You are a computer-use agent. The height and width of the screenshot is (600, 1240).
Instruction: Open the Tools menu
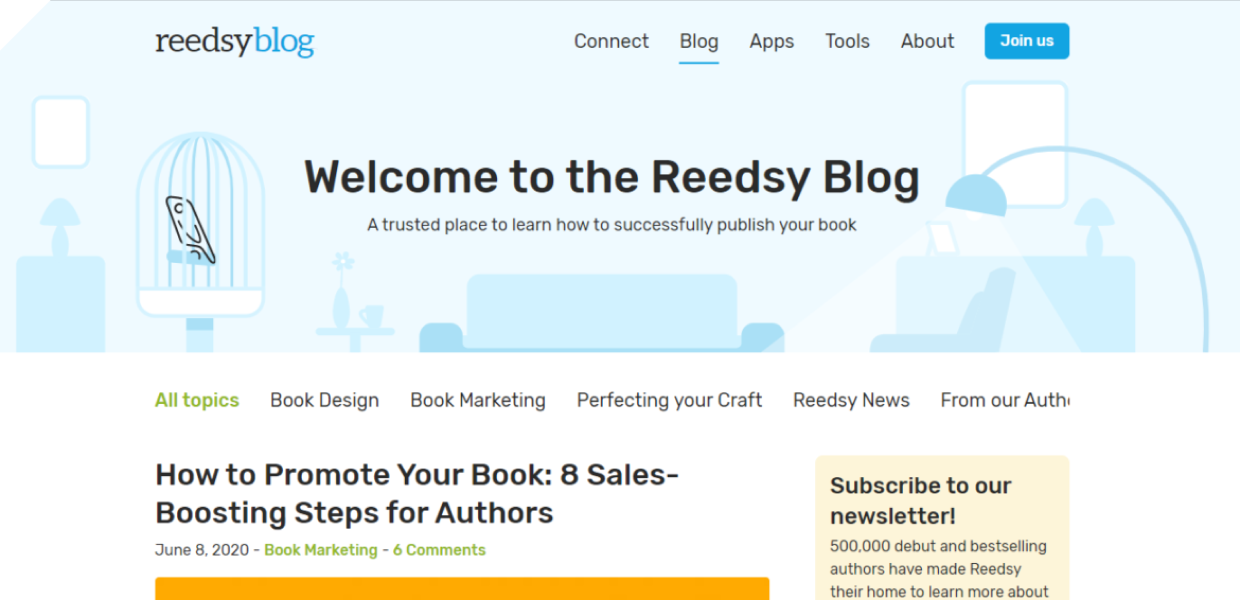click(847, 41)
